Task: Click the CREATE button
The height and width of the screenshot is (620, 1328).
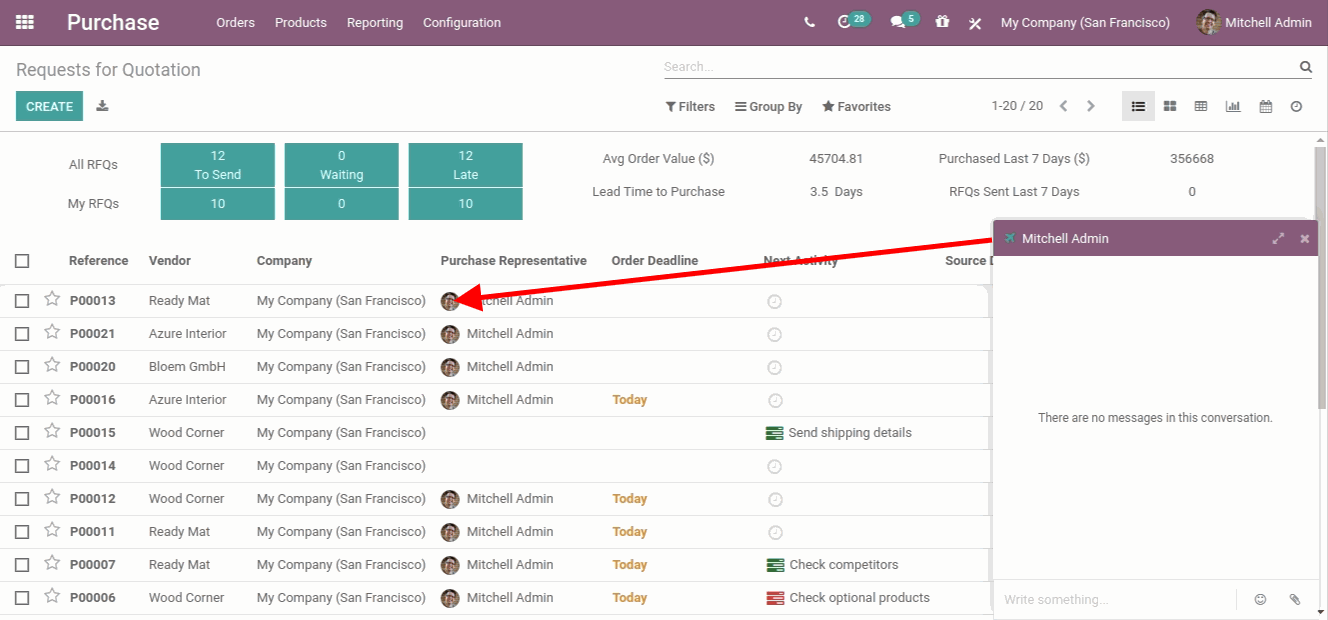Action: click(49, 106)
